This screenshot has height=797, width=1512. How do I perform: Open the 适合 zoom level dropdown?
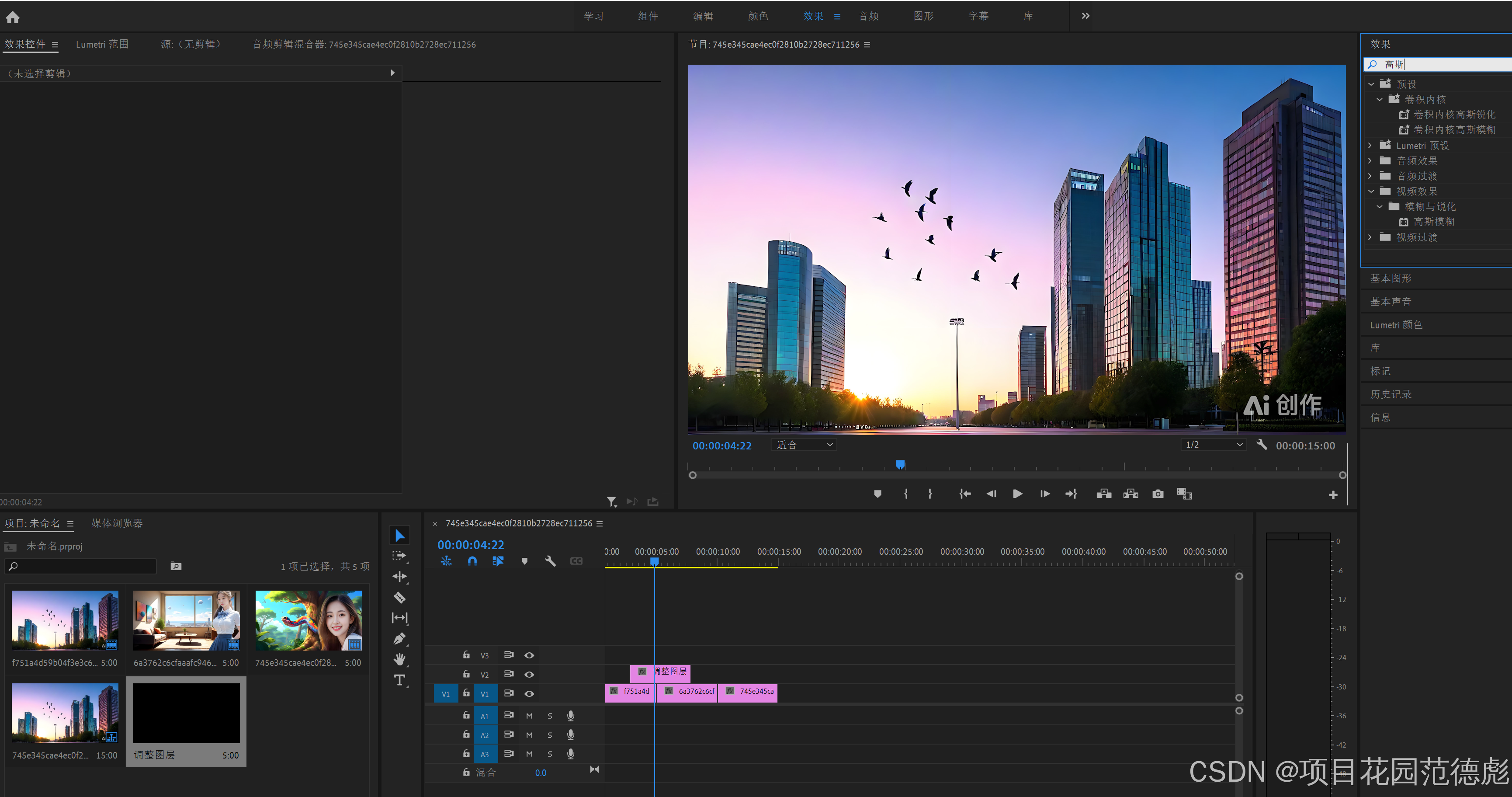click(x=804, y=445)
